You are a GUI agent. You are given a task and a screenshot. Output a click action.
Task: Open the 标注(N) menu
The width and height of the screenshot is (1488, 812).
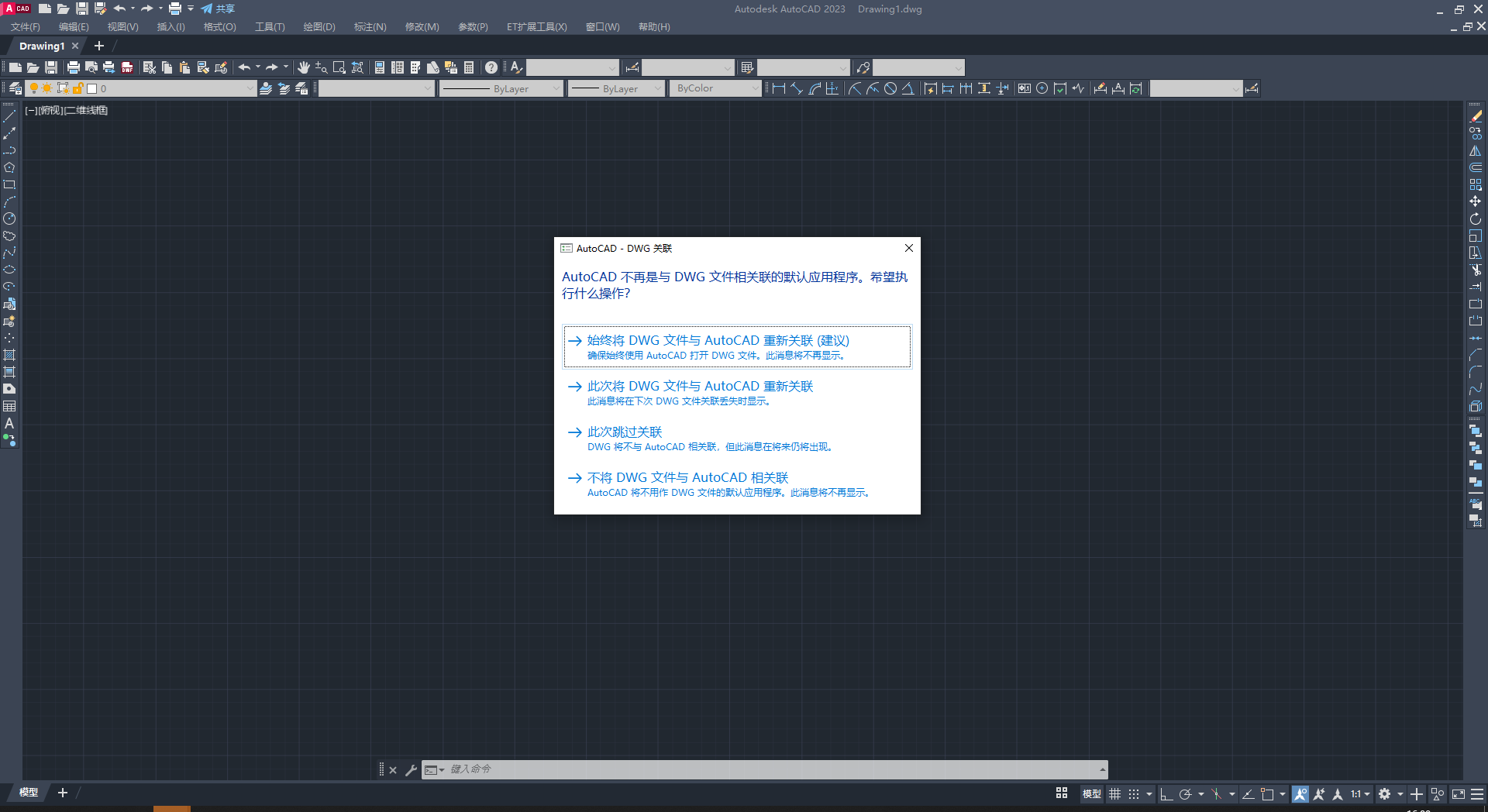370,27
